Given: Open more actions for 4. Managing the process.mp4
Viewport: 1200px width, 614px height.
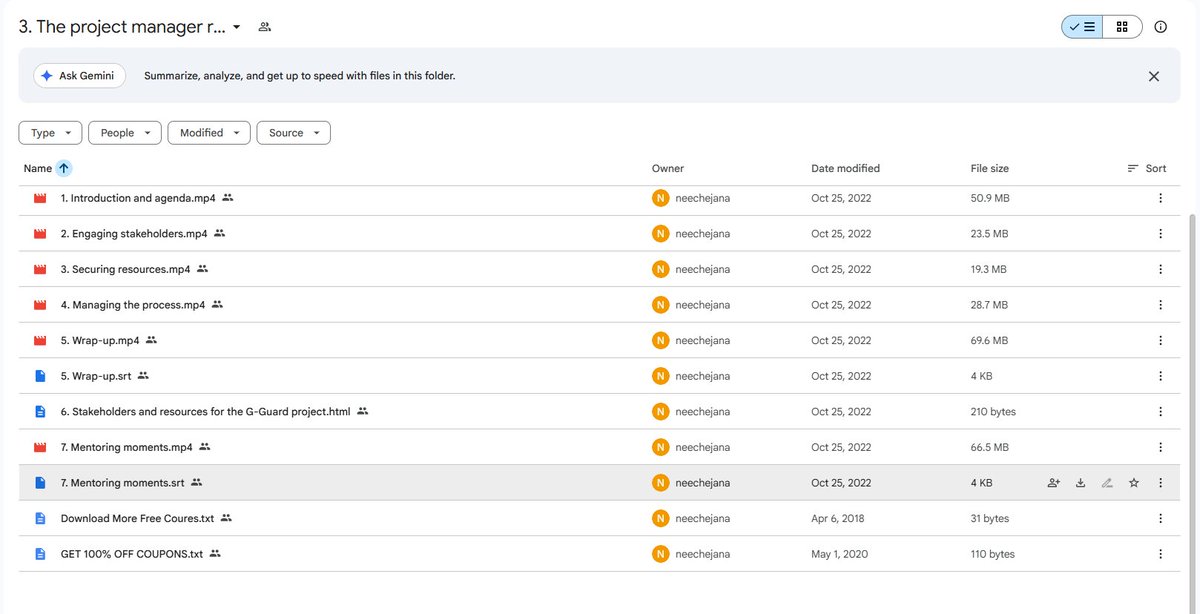Looking at the screenshot, I should [x=1160, y=305].
